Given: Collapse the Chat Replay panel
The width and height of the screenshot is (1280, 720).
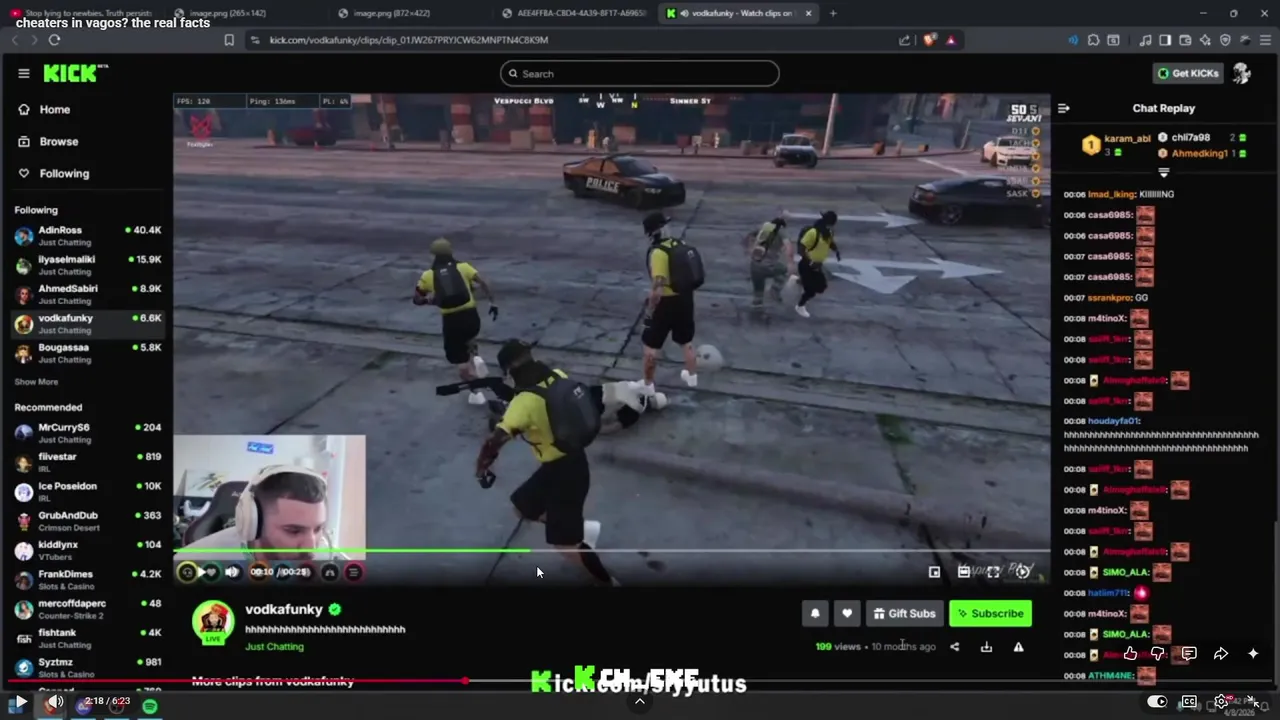Looking at the screenshot, I should 1064,108.
